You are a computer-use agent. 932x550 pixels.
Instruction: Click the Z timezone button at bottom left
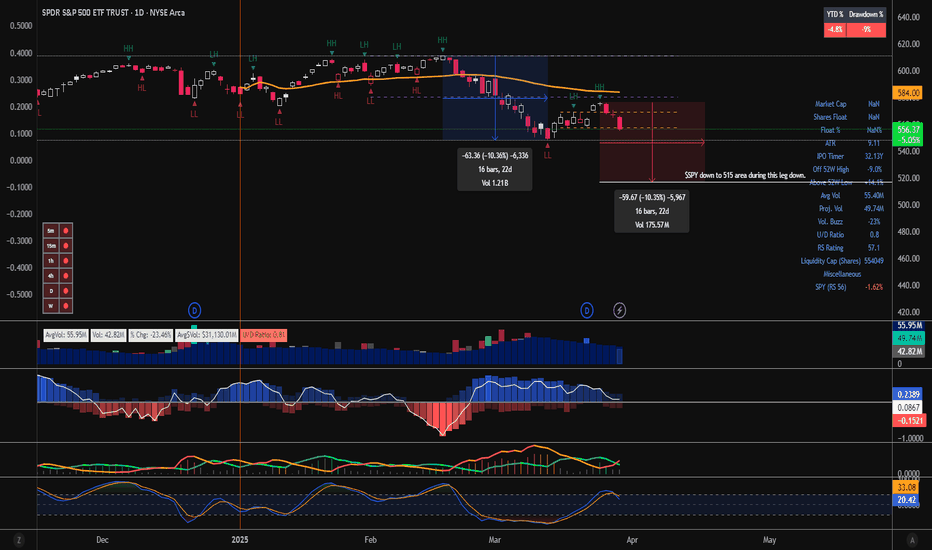[x=19, y=540]
